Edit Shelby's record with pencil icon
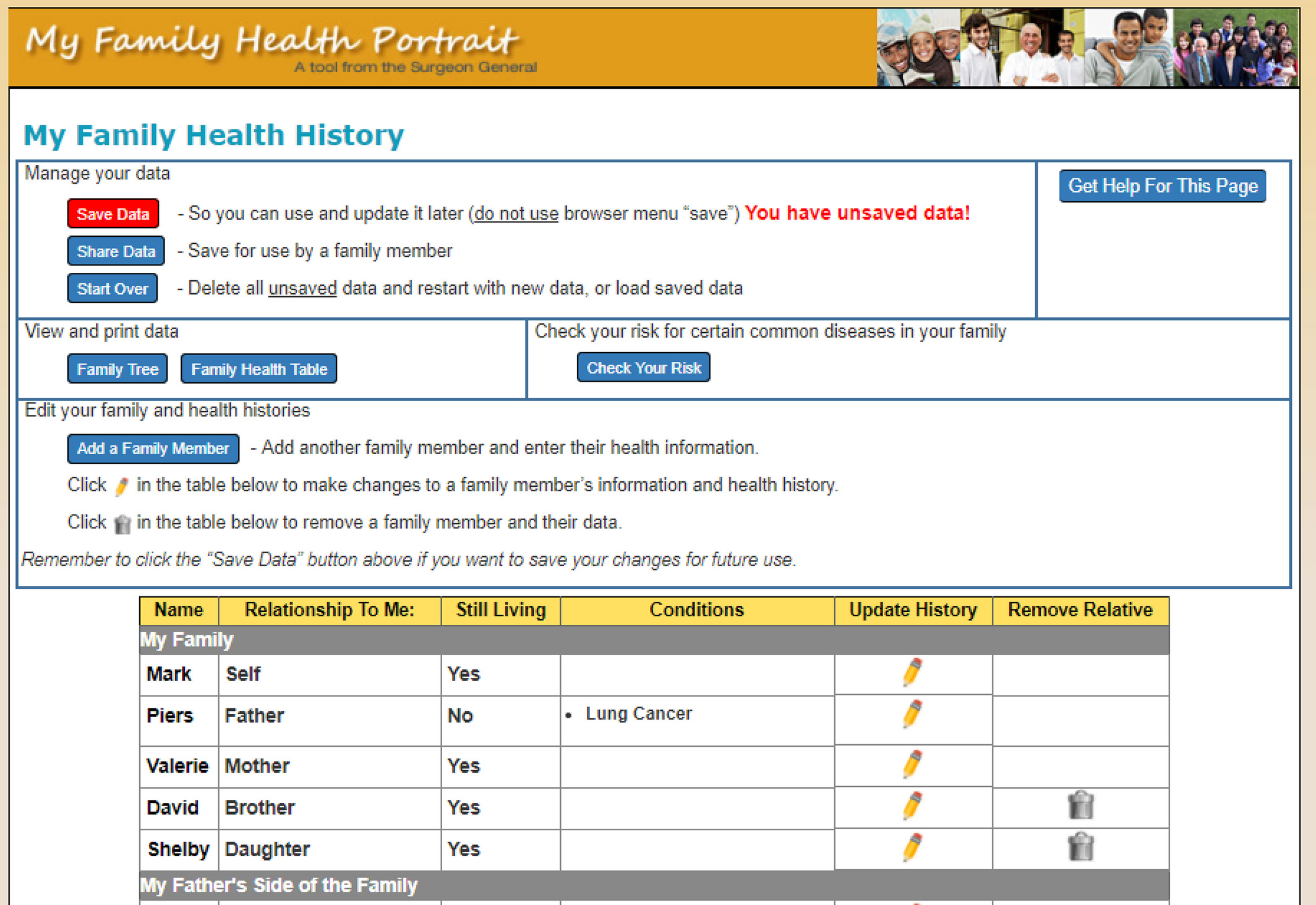The image size is (1316, 905). [912, 847]
